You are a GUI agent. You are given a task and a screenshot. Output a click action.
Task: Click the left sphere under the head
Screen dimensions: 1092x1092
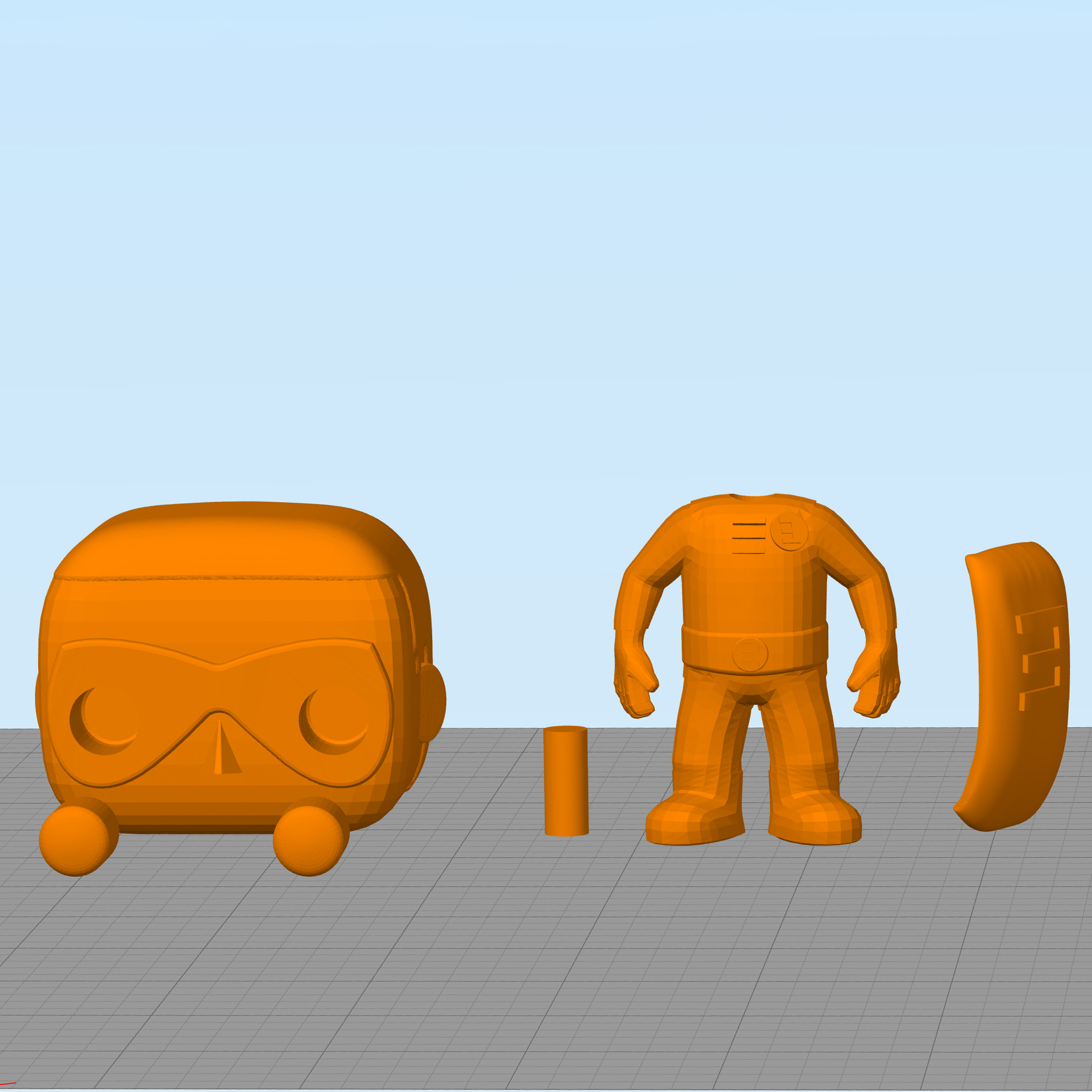[79, 838]
